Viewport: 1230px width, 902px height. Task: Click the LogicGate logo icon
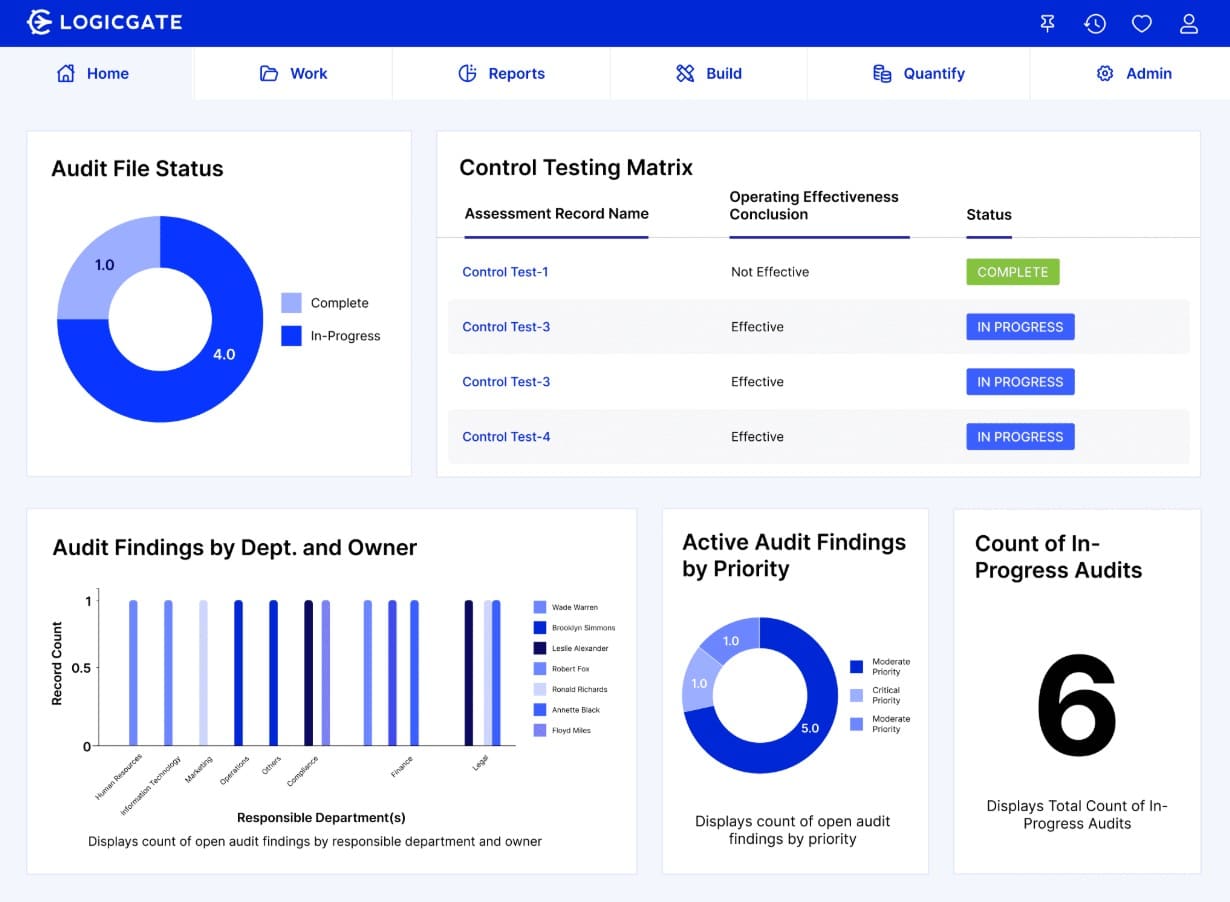click(39, 21)
